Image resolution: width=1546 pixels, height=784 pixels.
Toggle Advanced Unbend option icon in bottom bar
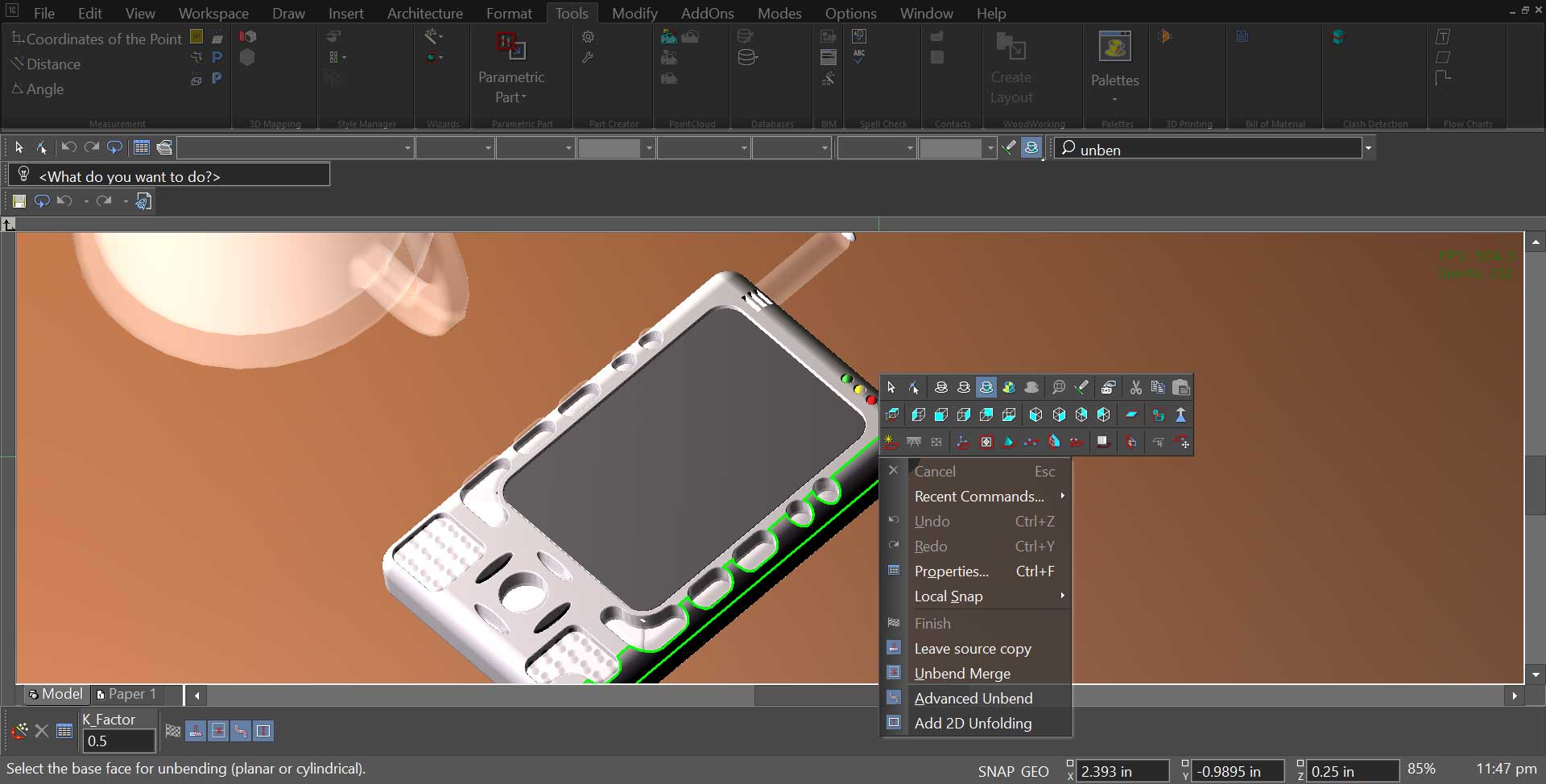pos(241,731)
